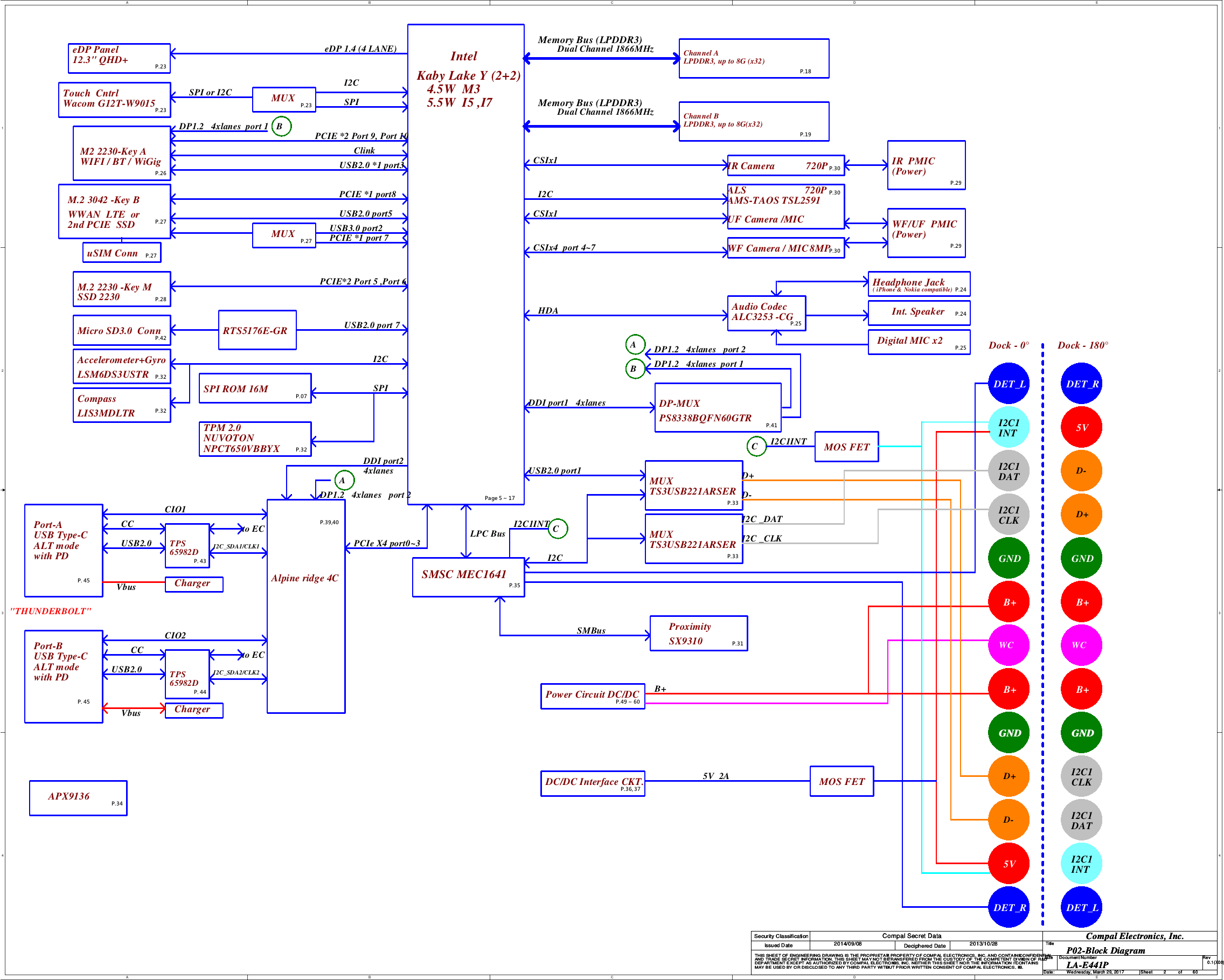The height and width of the screenshot is (980, 1224).
Task: Click the WF/UF PMIC (Power) block
Action: [x=927, y=233]
